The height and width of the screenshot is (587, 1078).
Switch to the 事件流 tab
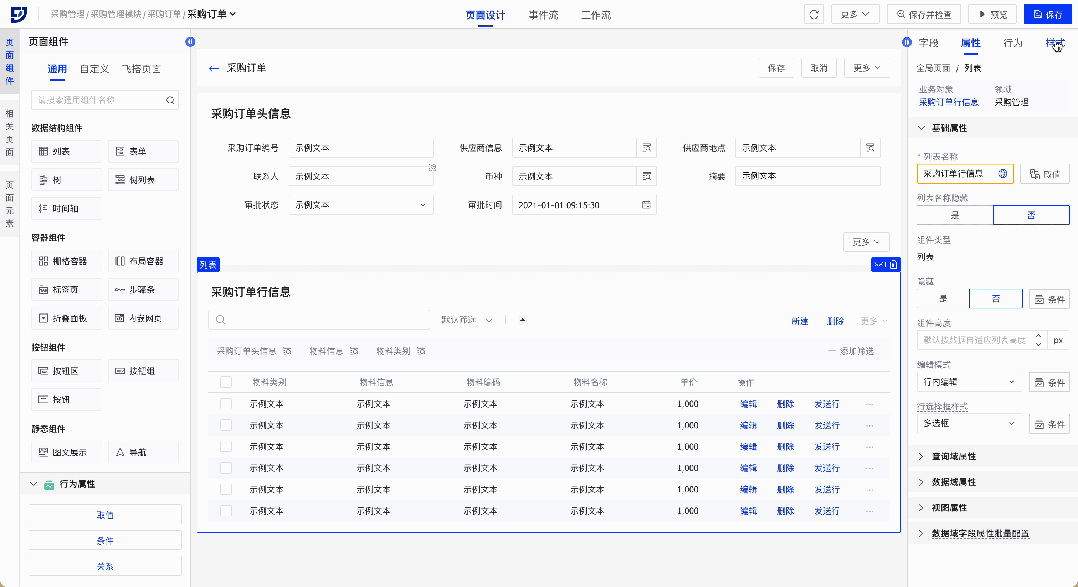(x=544, y=15)
